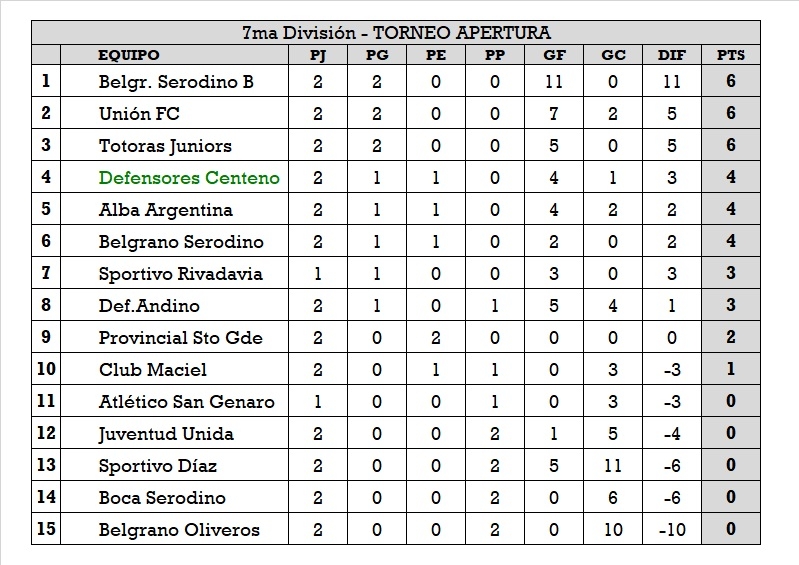Select the Sportivo Rivadavia row name

[x=180, y=274]
